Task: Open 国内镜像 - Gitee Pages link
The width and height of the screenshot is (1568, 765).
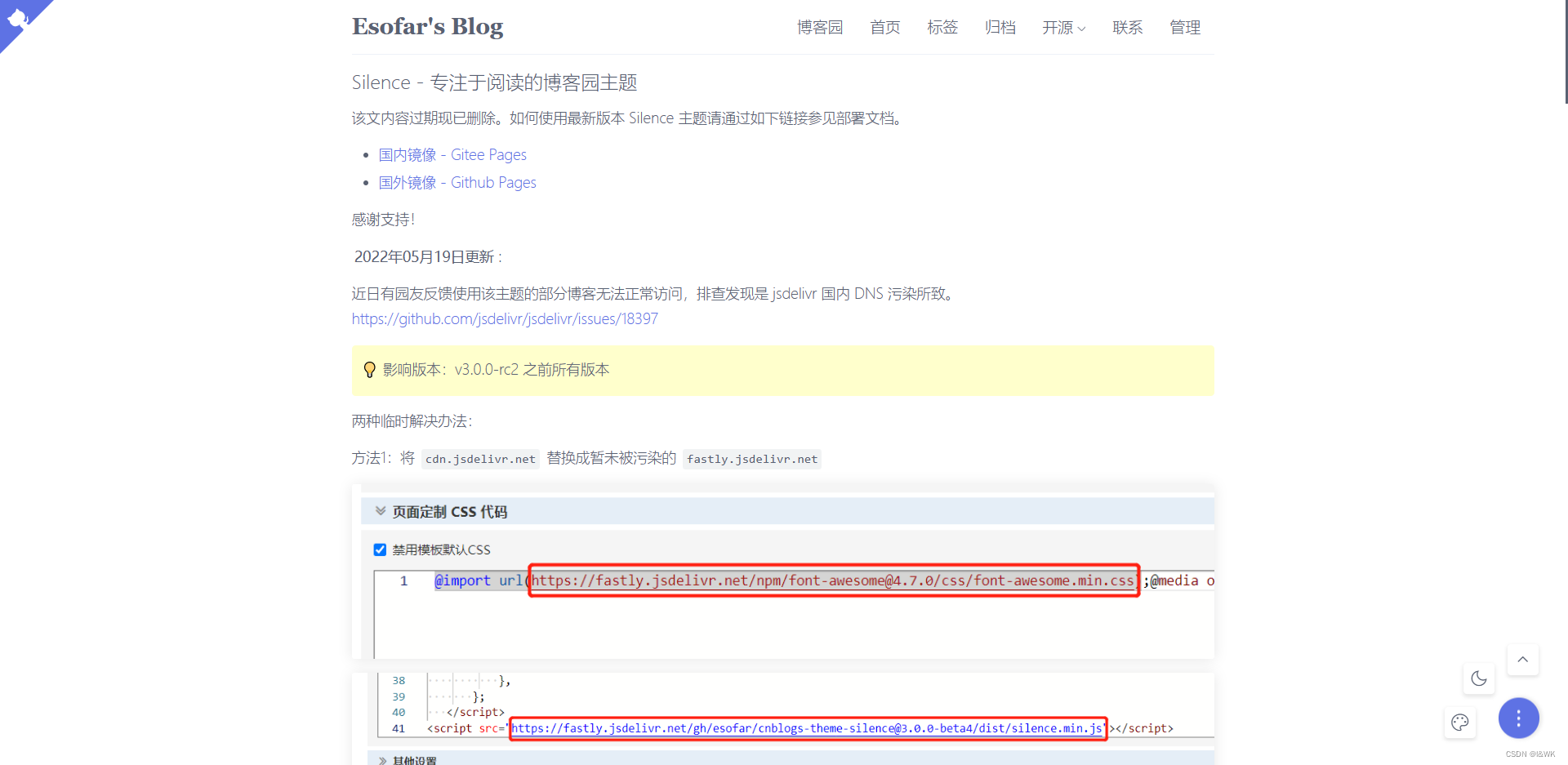Action: click(452, 155)
